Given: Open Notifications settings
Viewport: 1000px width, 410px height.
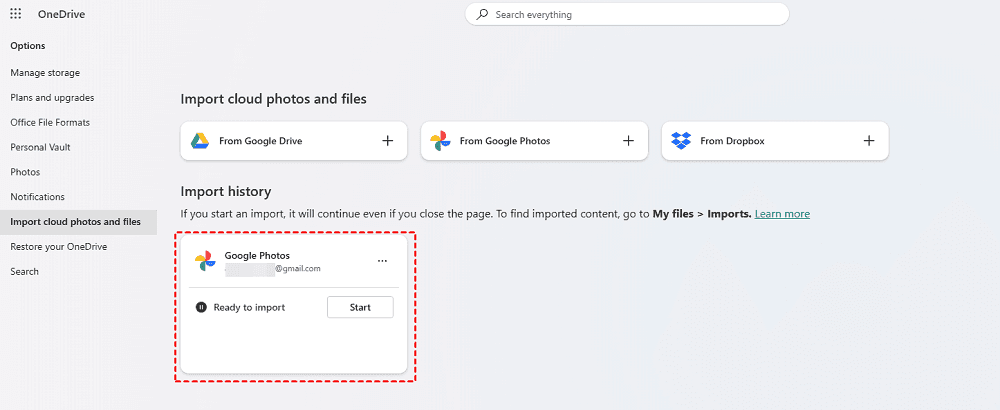Looking at the screenshot, I should point(37,197).
